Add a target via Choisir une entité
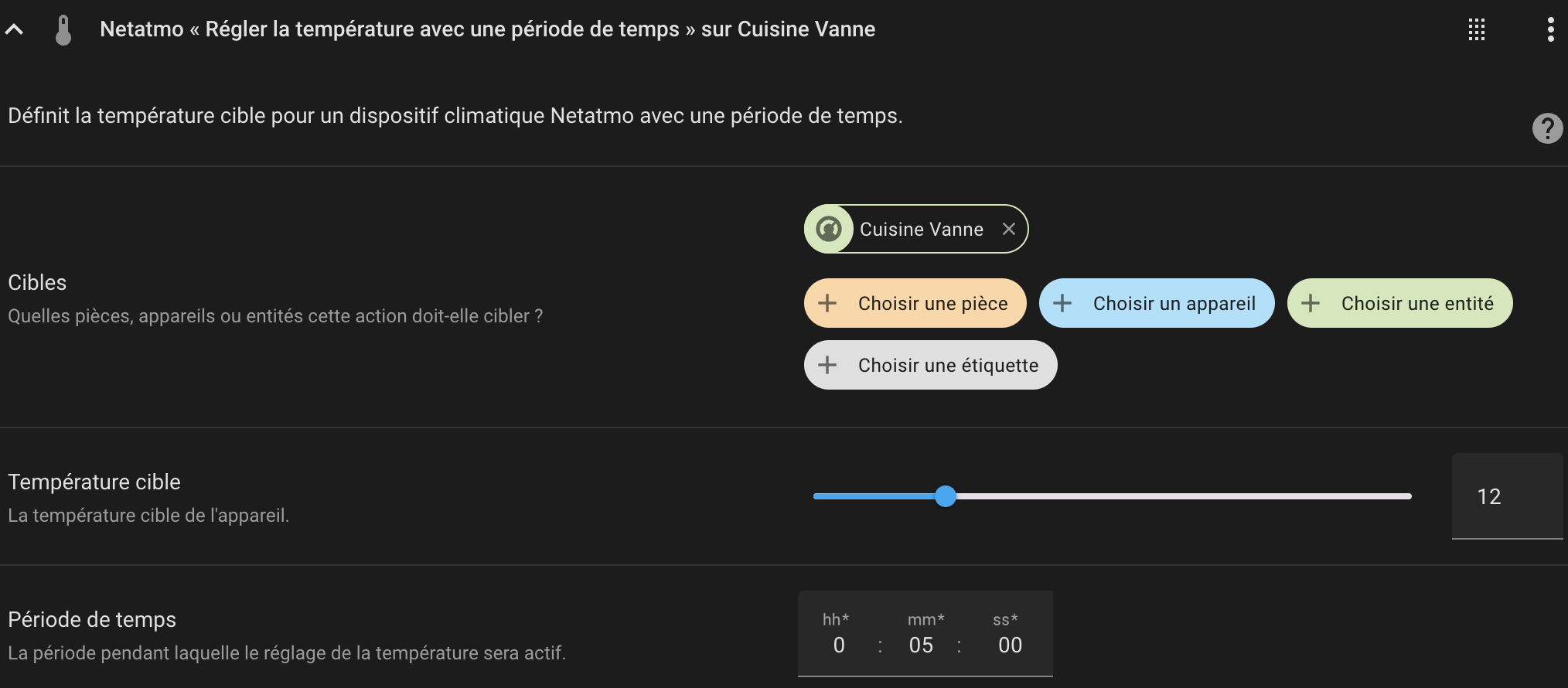Image resolution: width=1568 pixels, height=688 pixels. [x=1399, y=303]
